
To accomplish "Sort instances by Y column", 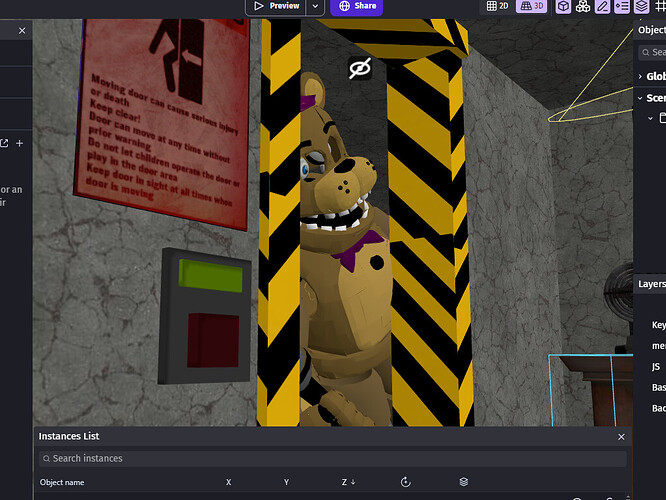I will [286, 482].
